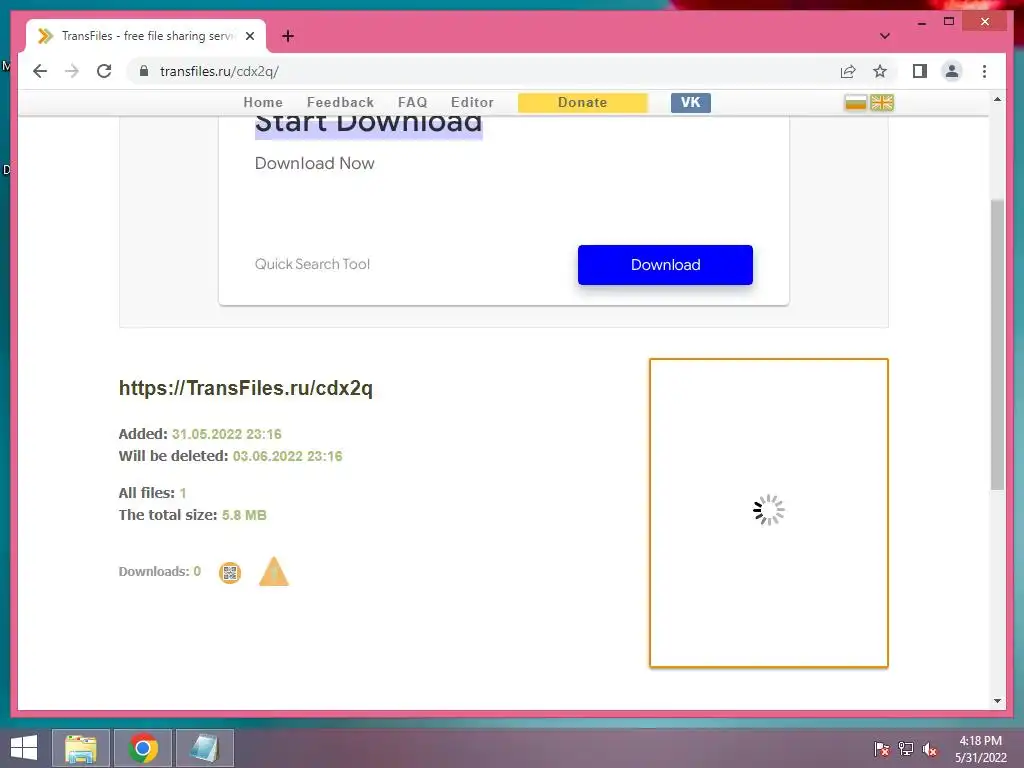This screenshot has width=1024, height=768.
Task: Open Chrome's three-dot menu
Action: [984, 71]
